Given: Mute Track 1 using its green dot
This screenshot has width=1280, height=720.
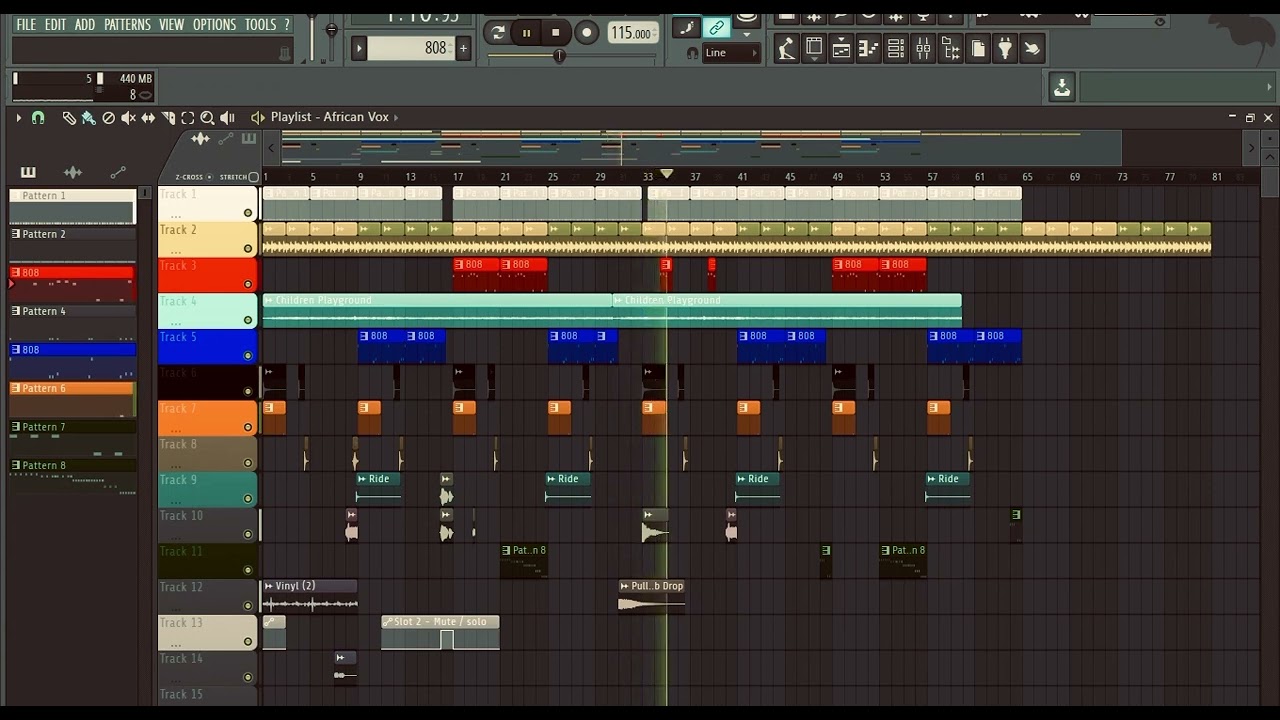Looking at the screenshot, I should tap(248, 213).
